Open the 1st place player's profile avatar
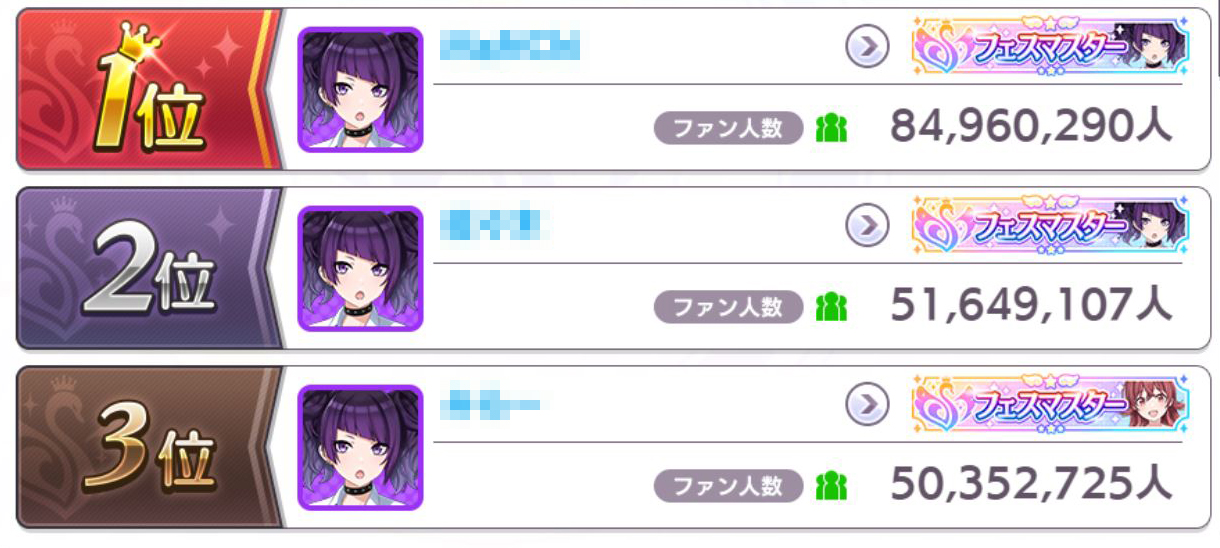 (x=360, y=90)
